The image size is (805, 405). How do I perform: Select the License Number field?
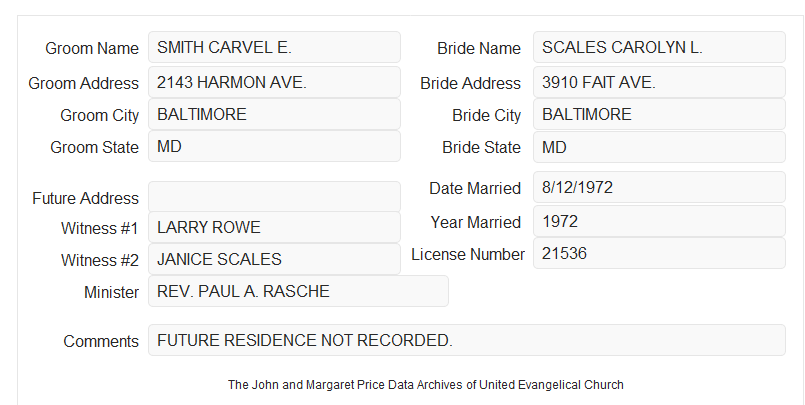pos(659,253)
